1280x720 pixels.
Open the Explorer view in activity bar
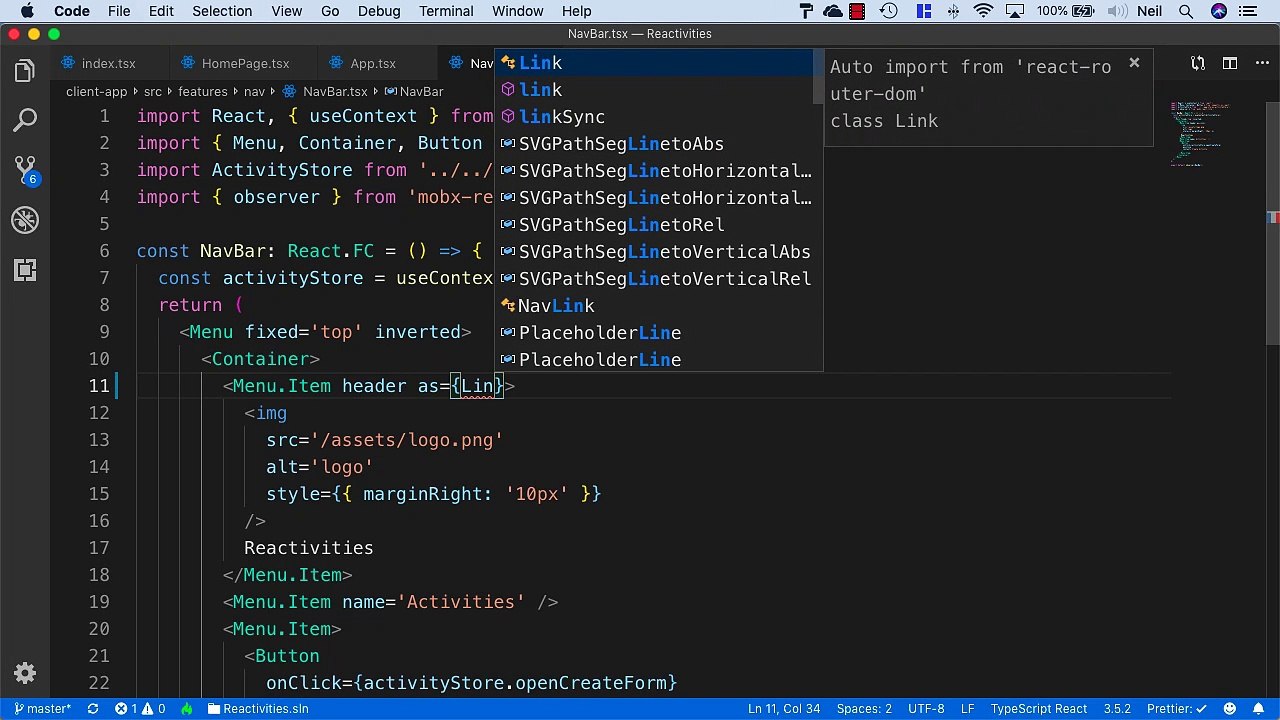pyautogui.click(x=25, y=71)
